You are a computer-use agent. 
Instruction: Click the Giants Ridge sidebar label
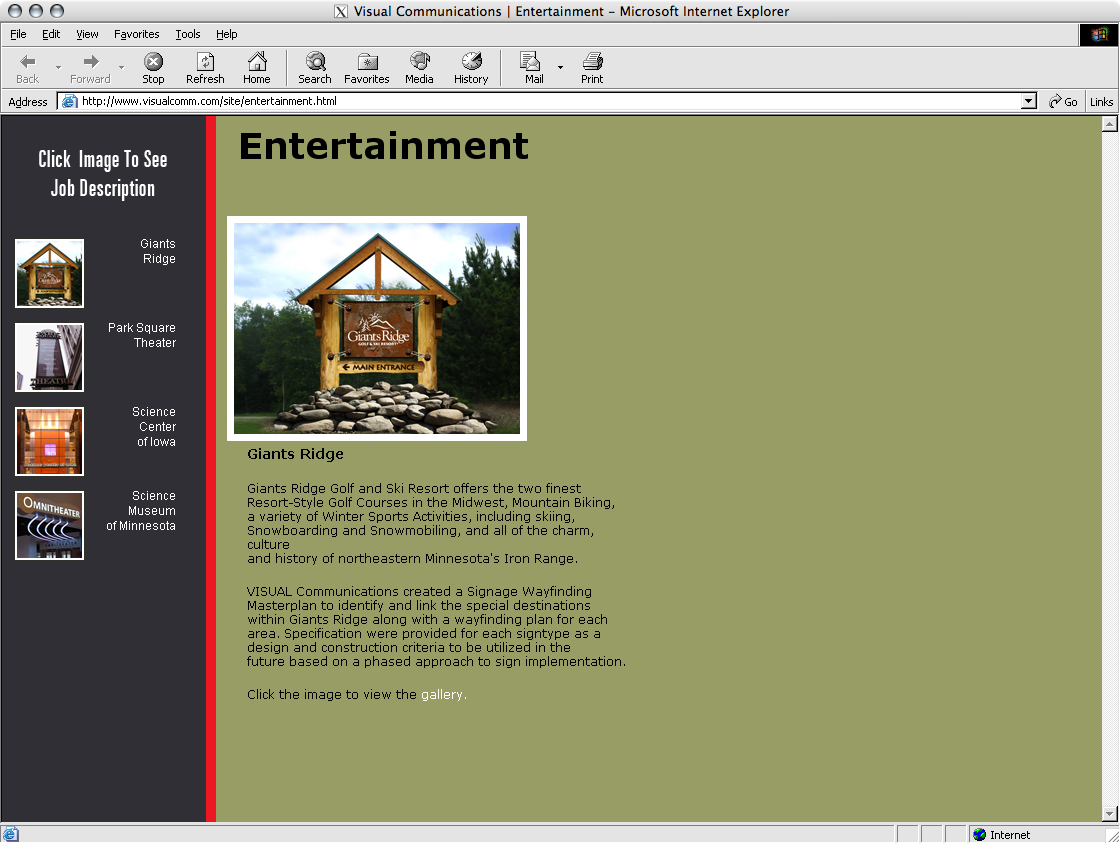click(158, 251)
